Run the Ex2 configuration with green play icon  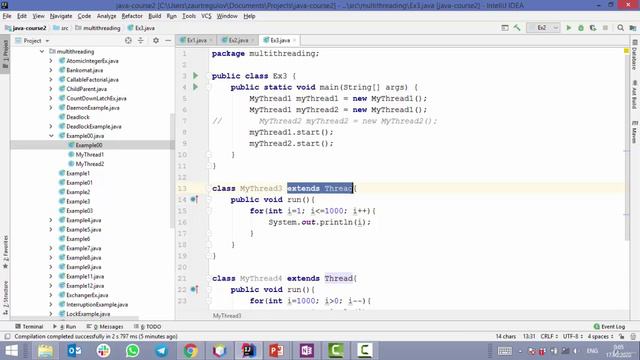[x=569, y=28]
